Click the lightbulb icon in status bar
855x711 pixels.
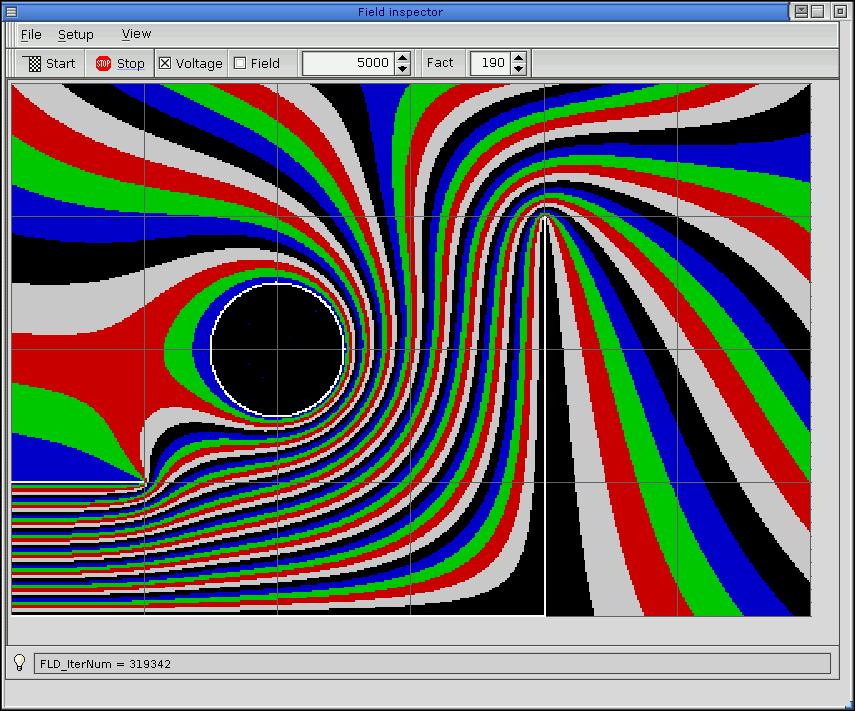19,663
